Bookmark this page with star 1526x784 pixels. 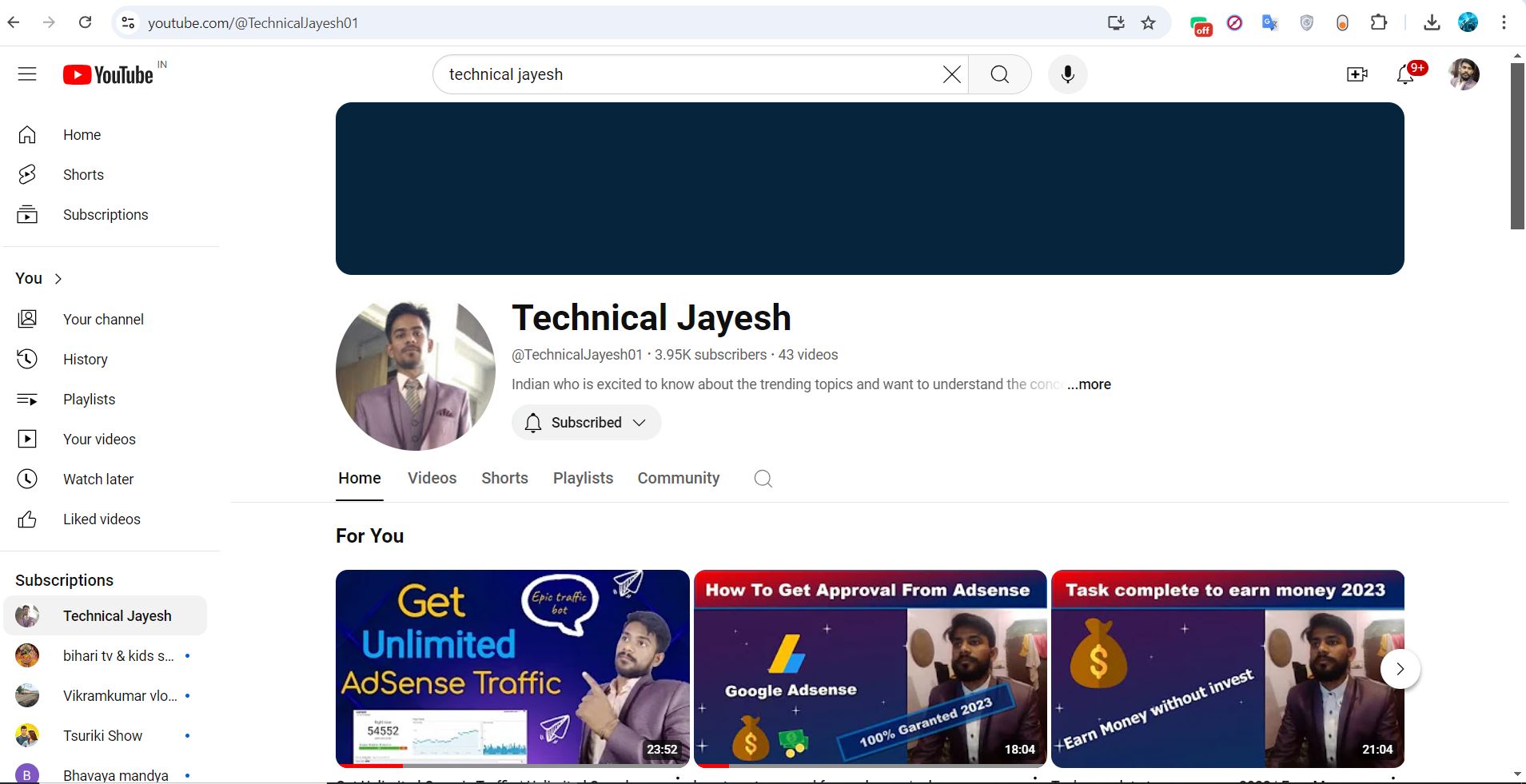[x=1148, y=22]
